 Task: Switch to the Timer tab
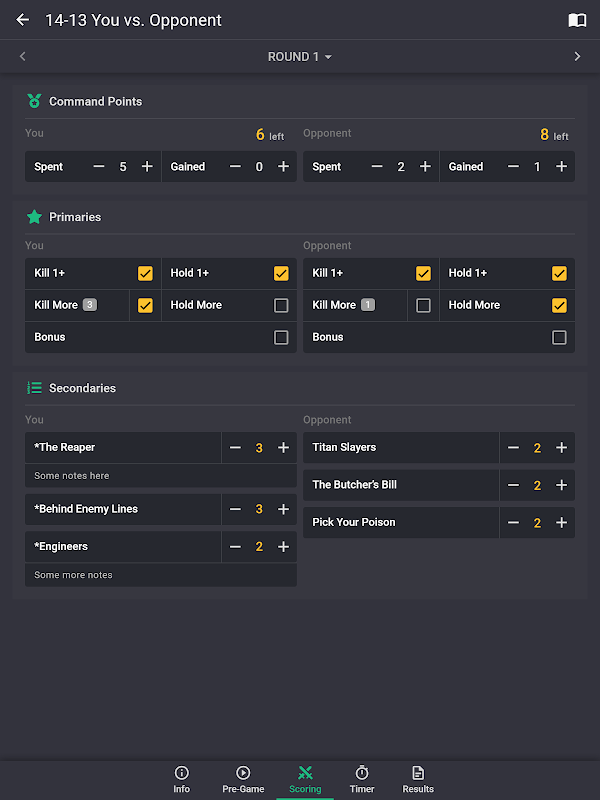pos(362,779)
